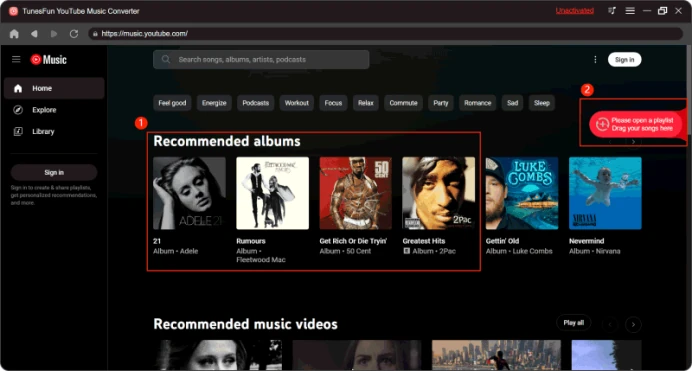Viewport: 692px width, 372px height.
Task: Click the 'Recommended music videos' heading
Action: pos(245,324)
